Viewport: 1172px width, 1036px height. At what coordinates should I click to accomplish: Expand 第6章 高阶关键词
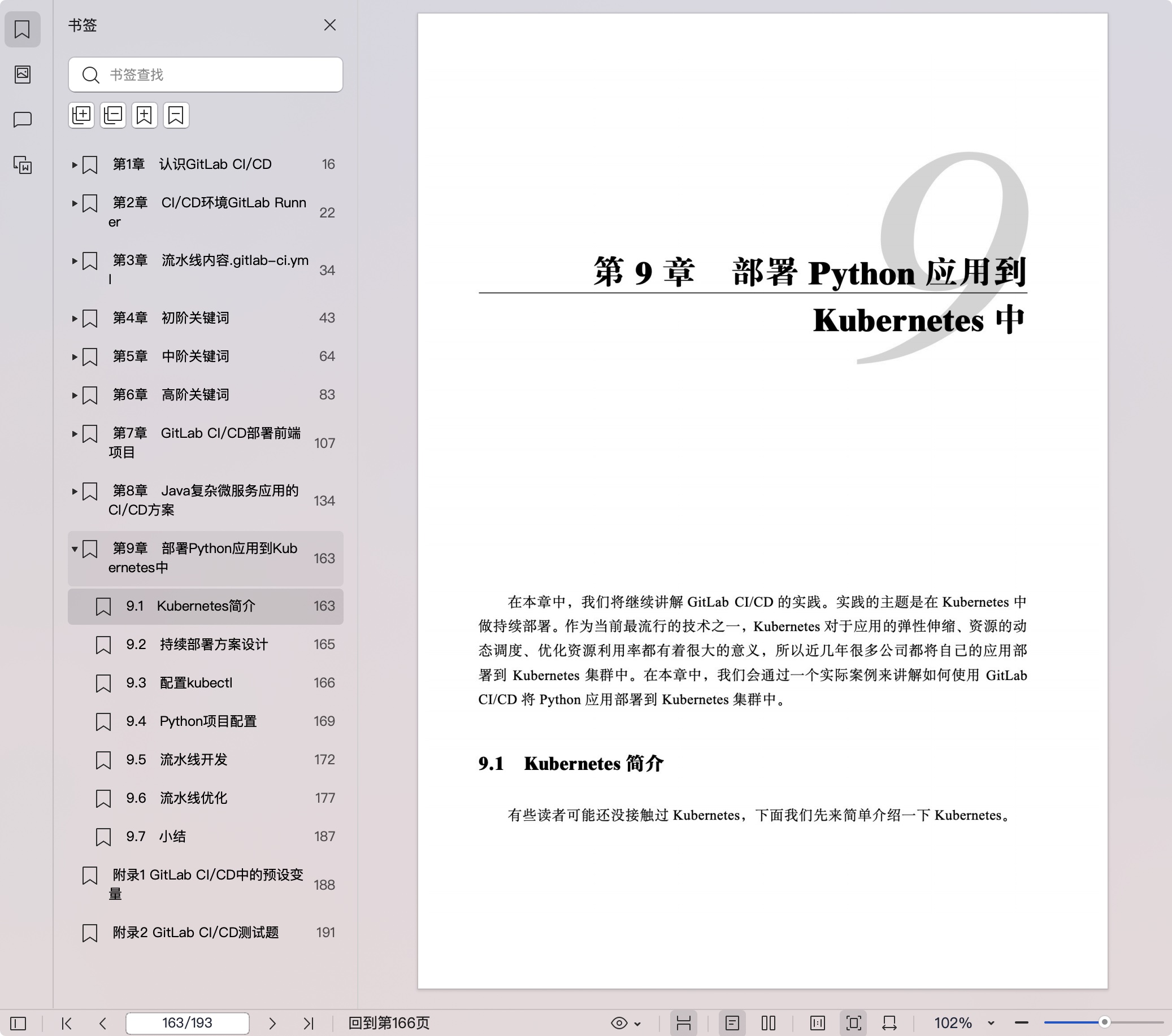click(75, 395)
